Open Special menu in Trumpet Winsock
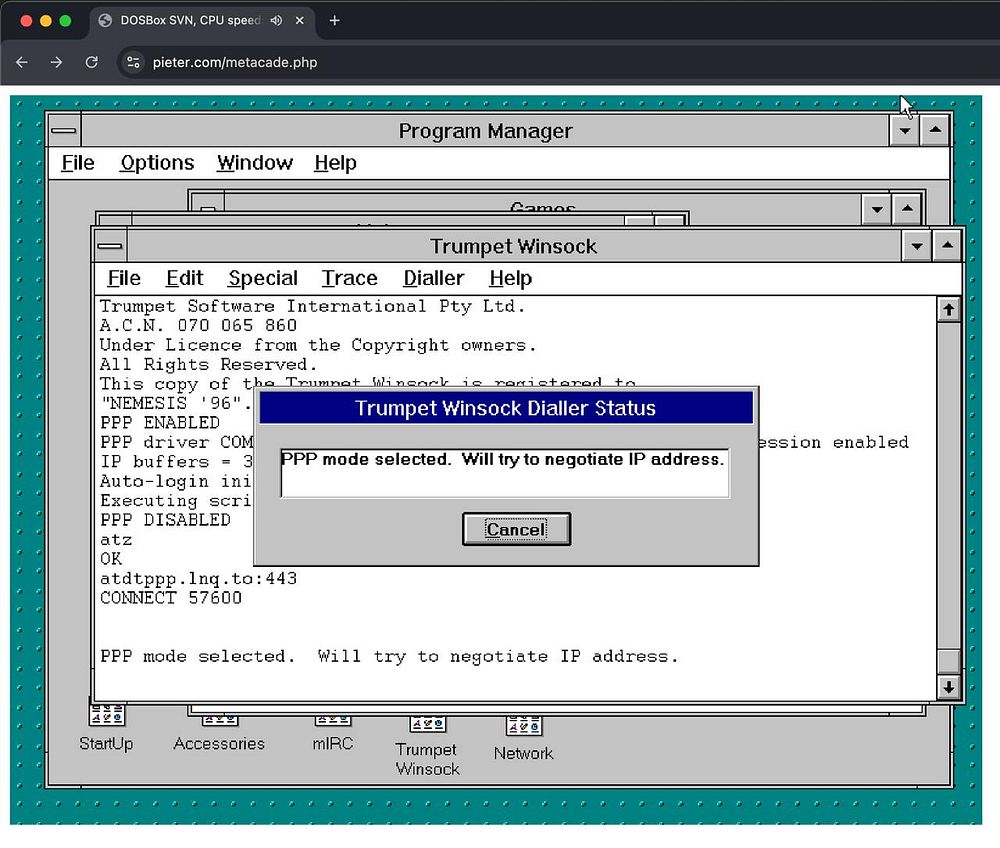The image size is (1000, 848). (x=263, y=279)
